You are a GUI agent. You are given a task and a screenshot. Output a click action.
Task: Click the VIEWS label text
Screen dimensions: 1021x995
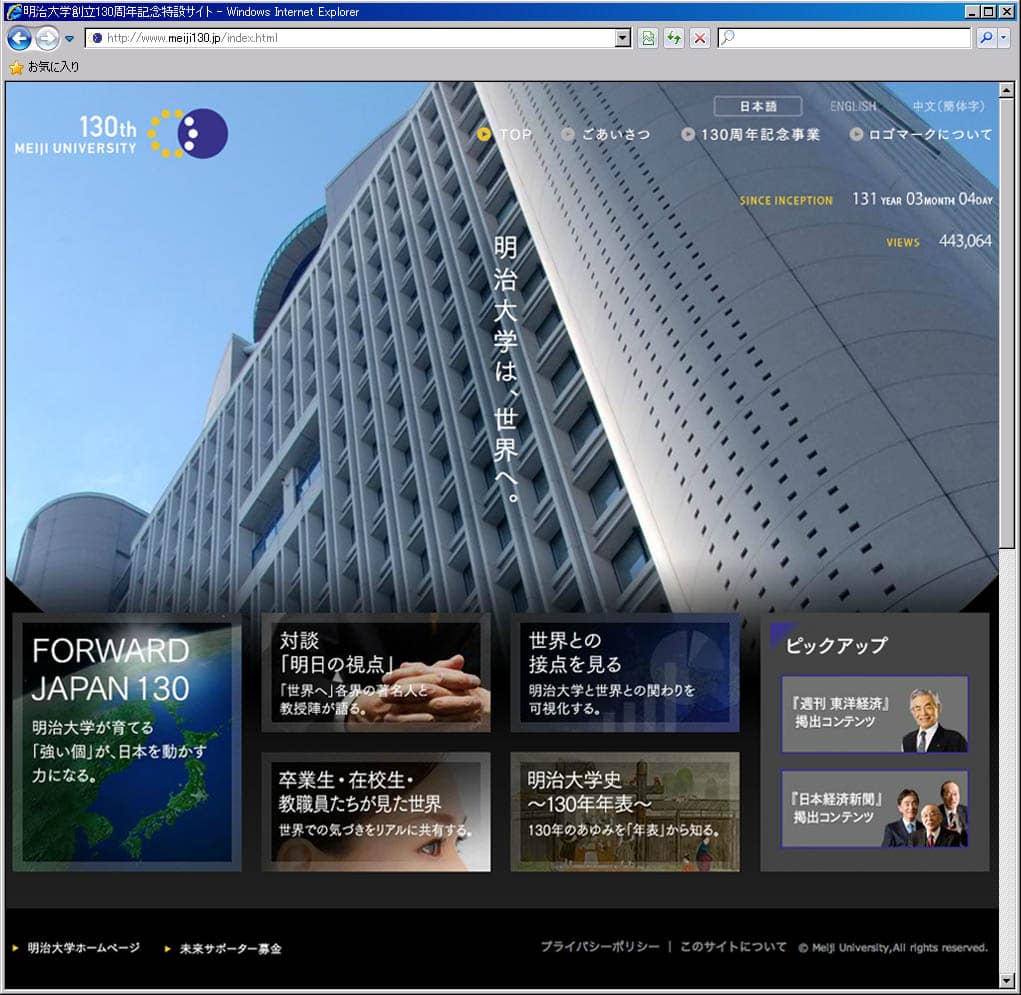tap(902, 242)
